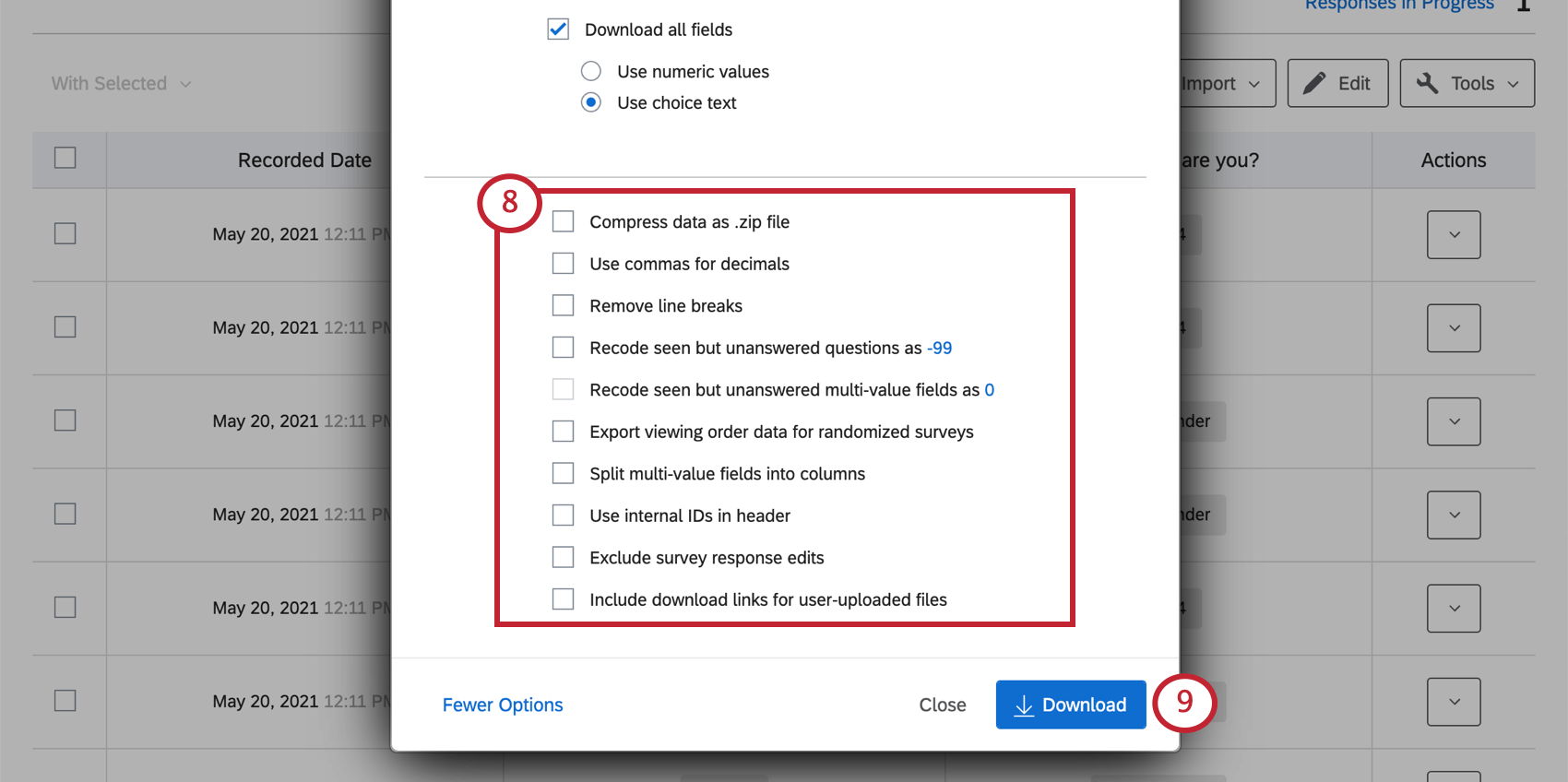The height and width of the screenshot is (782, 1568).
Task: Select Use numeric values radio button
Action: [591, 71]
